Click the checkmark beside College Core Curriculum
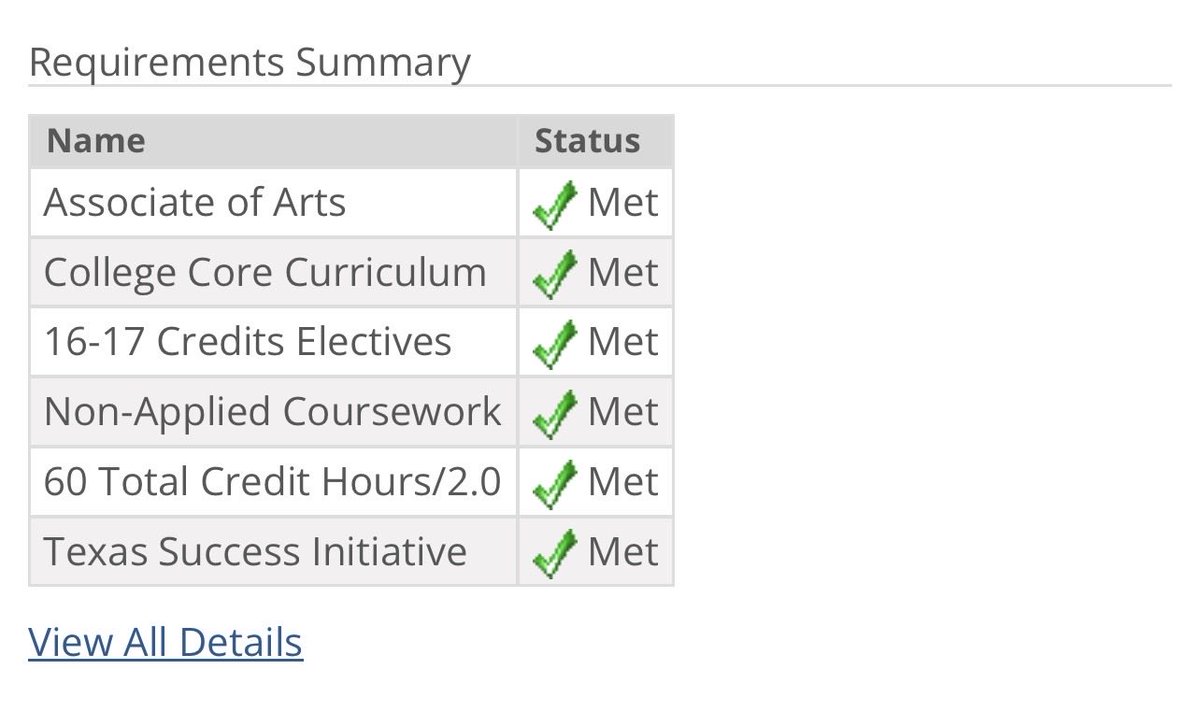The width and height of the screenshot is (1200, 726). 555,275
